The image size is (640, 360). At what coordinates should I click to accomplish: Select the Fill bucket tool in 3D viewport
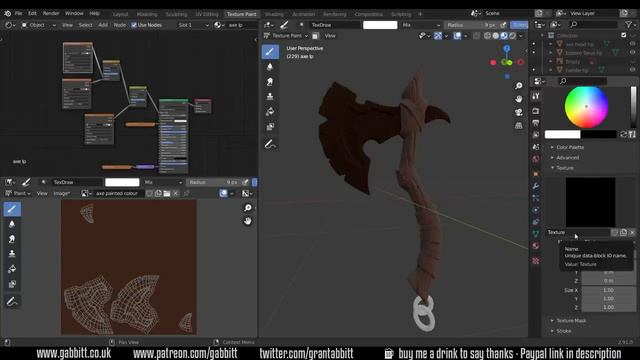click(x=270, y=111)
